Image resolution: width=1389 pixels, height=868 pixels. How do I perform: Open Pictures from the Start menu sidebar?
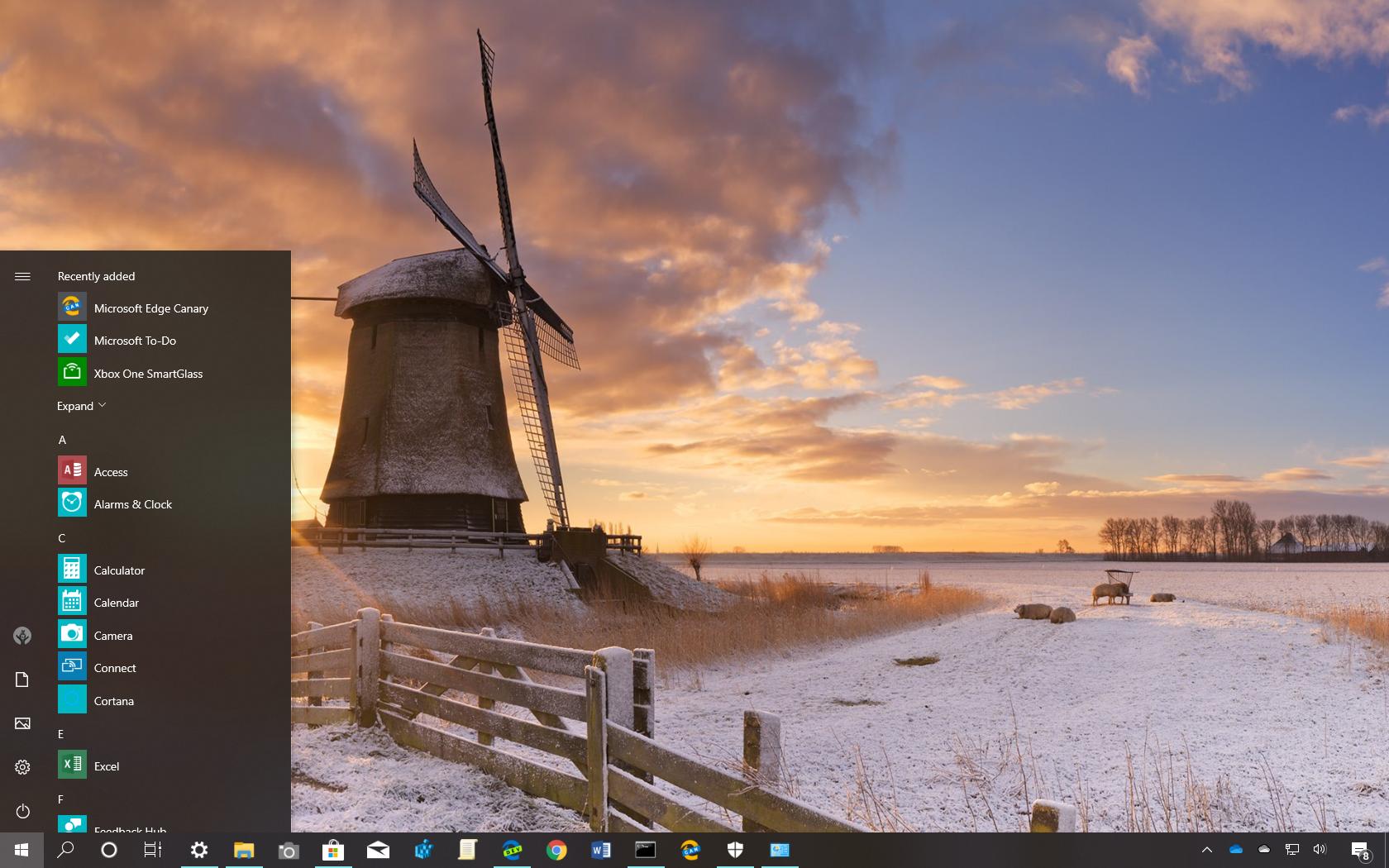click(22, 723)
